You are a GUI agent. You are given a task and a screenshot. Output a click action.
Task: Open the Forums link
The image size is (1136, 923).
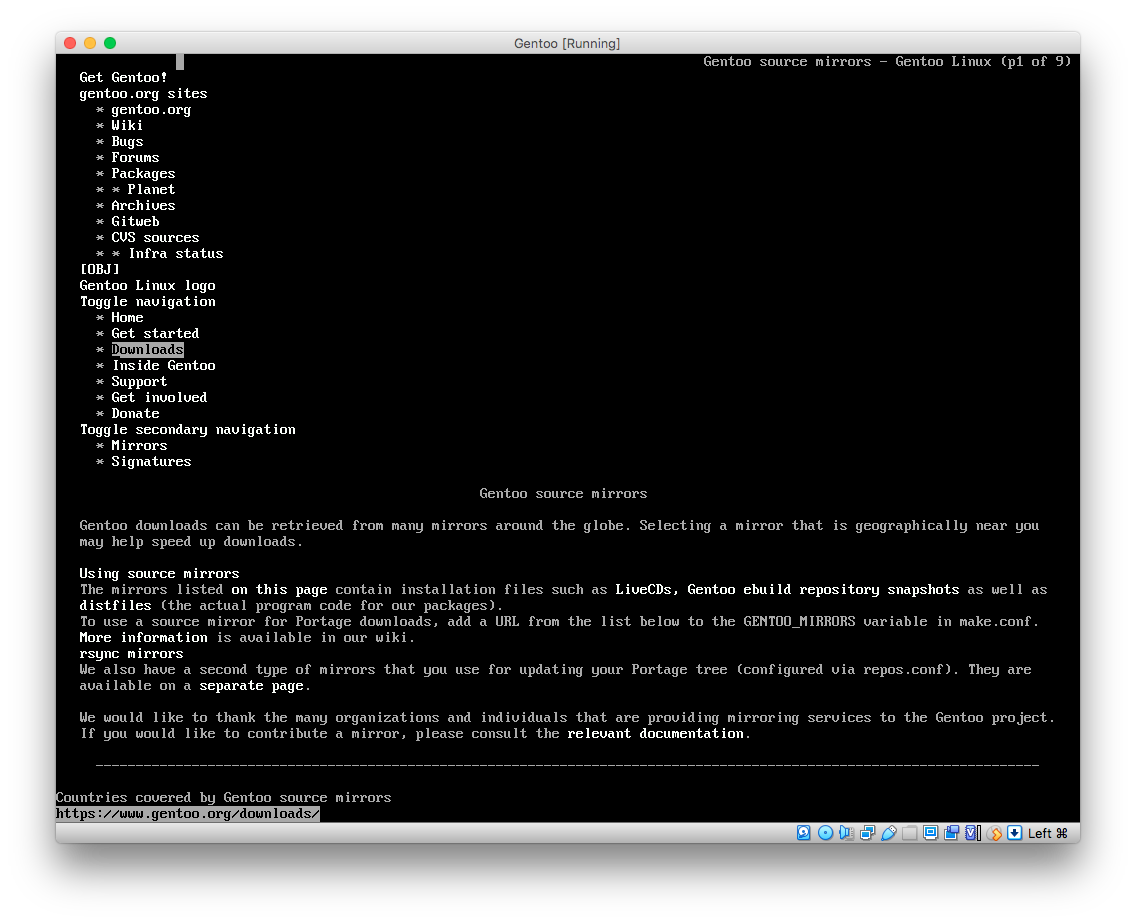pos(135,157)
